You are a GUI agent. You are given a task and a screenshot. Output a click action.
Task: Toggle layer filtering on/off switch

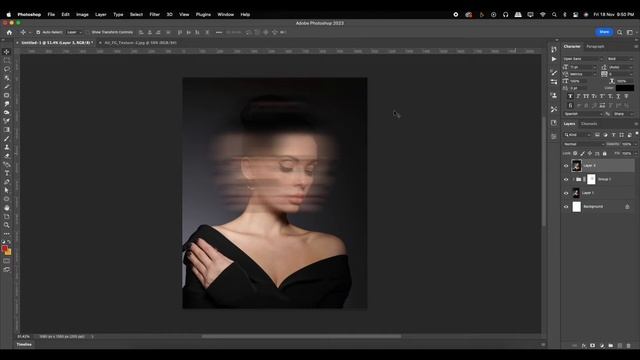tap(637, 133)
